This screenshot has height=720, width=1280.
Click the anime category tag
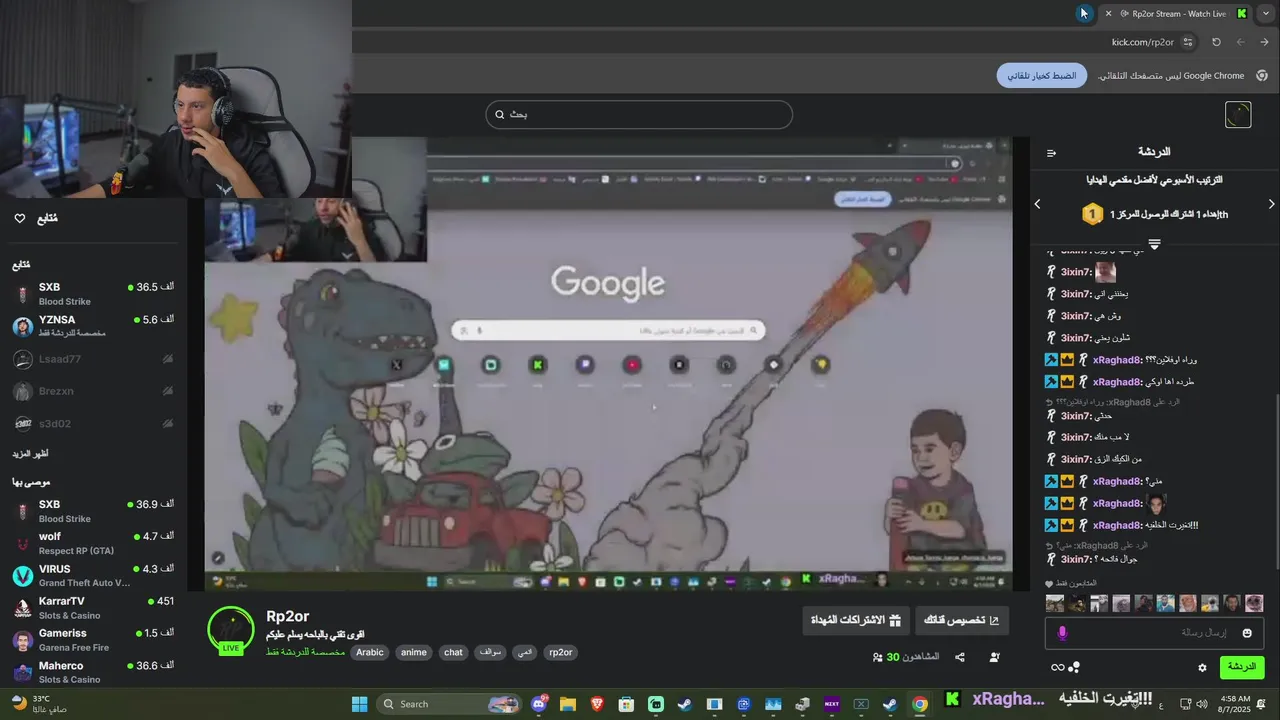click(x=414, y=652)
